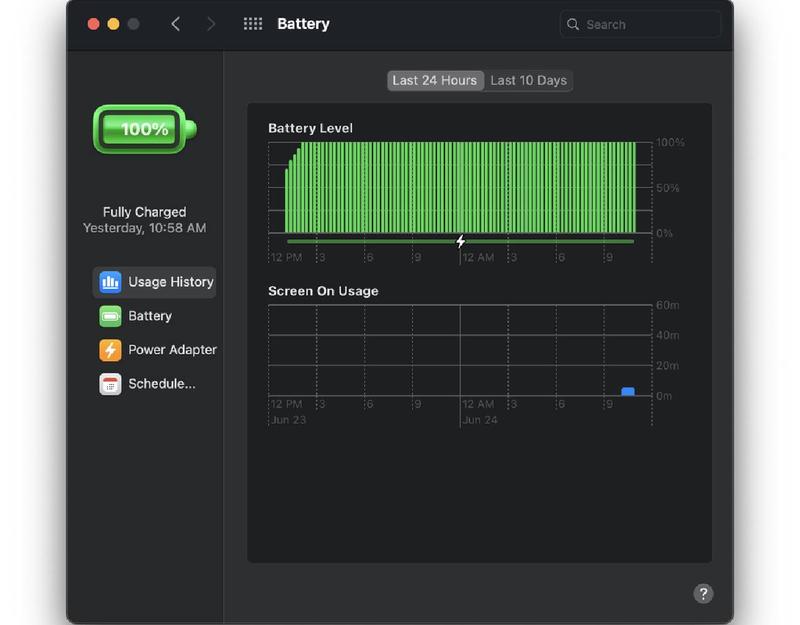Click the help question mark button
The width and height of the screenshot is (800, 625).
click(702, 593)
